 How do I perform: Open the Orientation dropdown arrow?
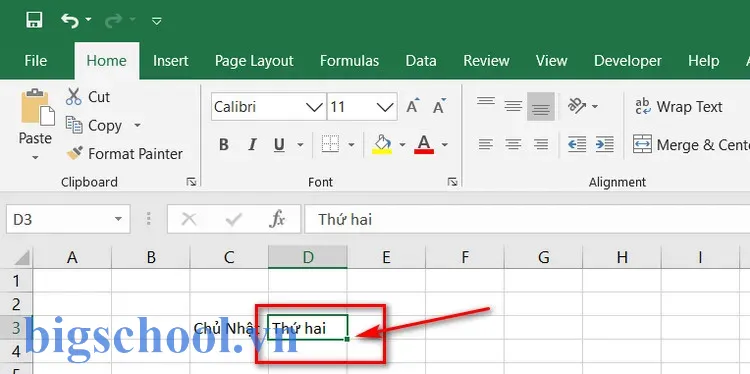pyautogui.click(x=595, y=106)
